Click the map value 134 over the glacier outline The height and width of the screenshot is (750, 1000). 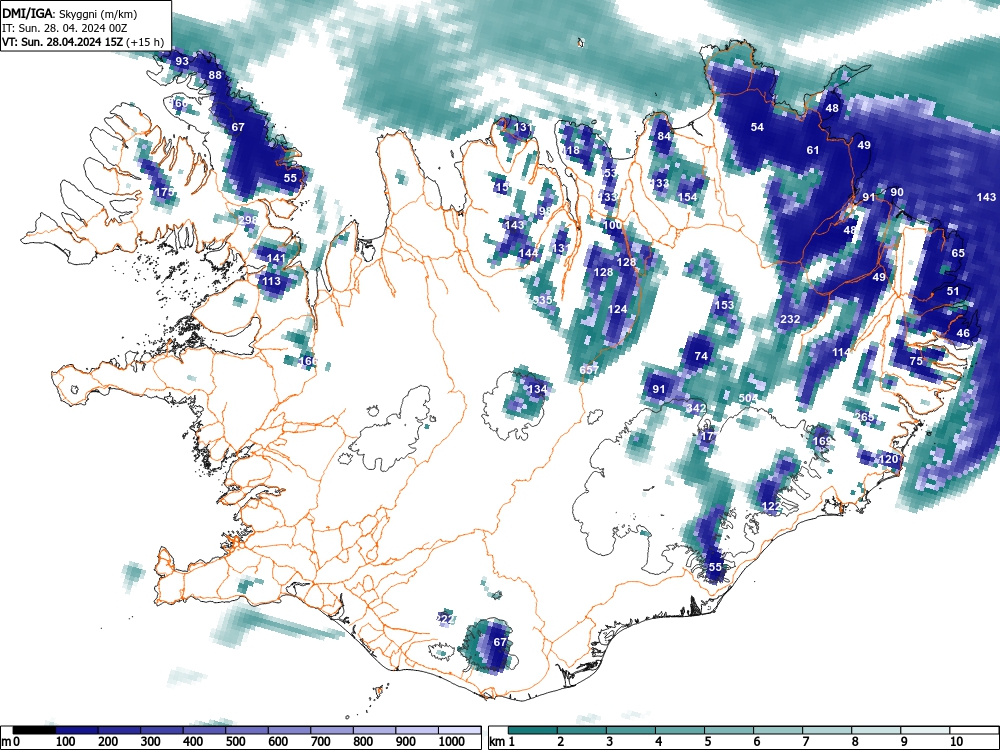[x=537, y=389]
